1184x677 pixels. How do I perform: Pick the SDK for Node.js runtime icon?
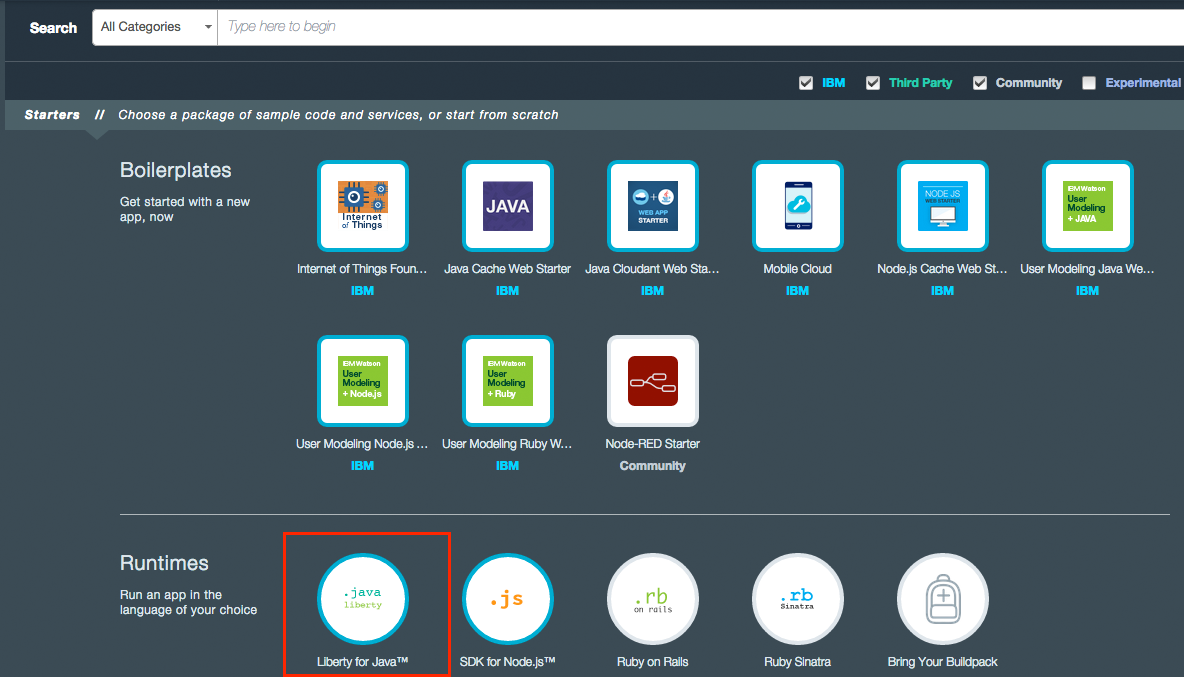507,599
